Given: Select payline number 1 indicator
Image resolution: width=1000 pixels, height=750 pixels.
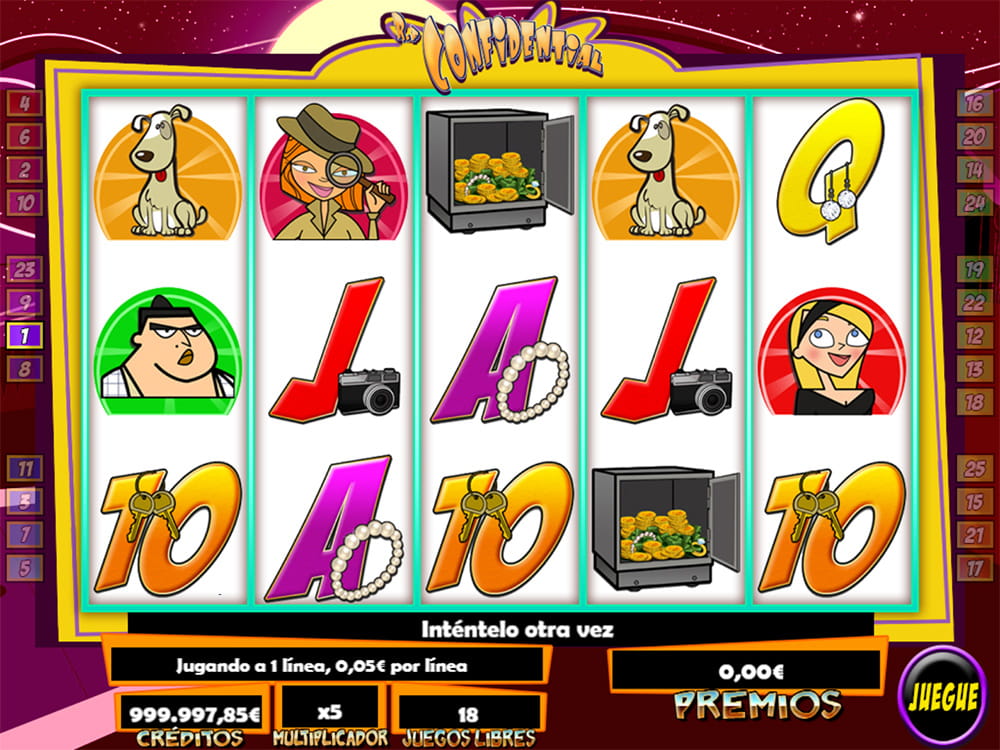Looking at the screenshot, I should coord(24,335).
